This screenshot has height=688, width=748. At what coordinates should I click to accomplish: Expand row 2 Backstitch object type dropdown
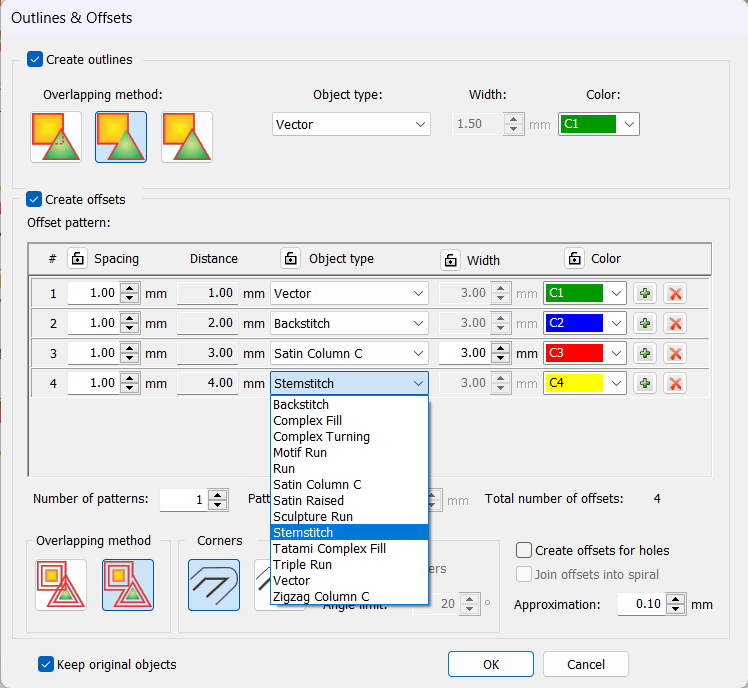tap(349, 324)
